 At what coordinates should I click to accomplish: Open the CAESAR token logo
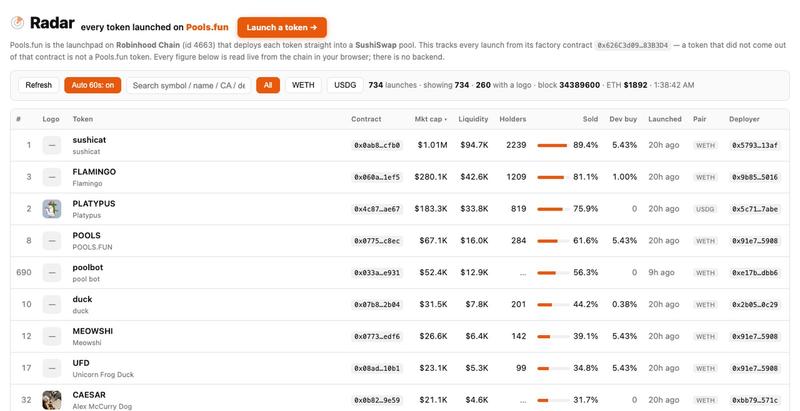(52, 400)
